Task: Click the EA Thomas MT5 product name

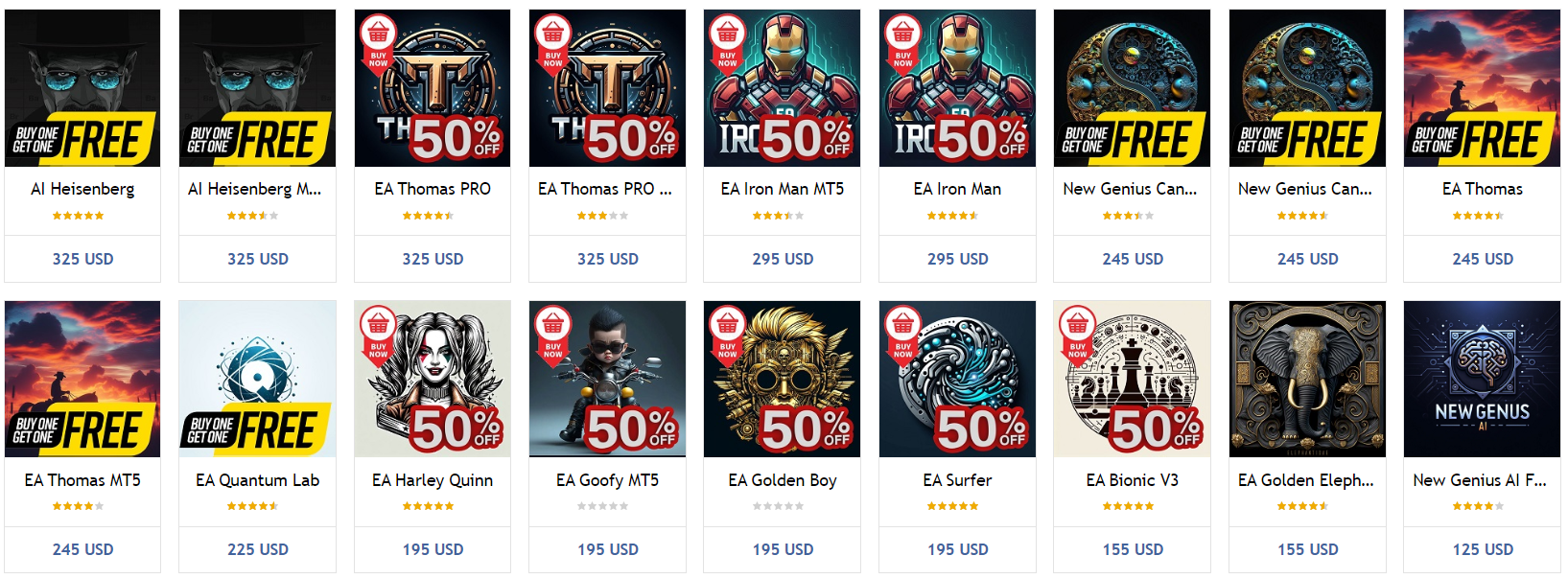Action: [82, 480]
